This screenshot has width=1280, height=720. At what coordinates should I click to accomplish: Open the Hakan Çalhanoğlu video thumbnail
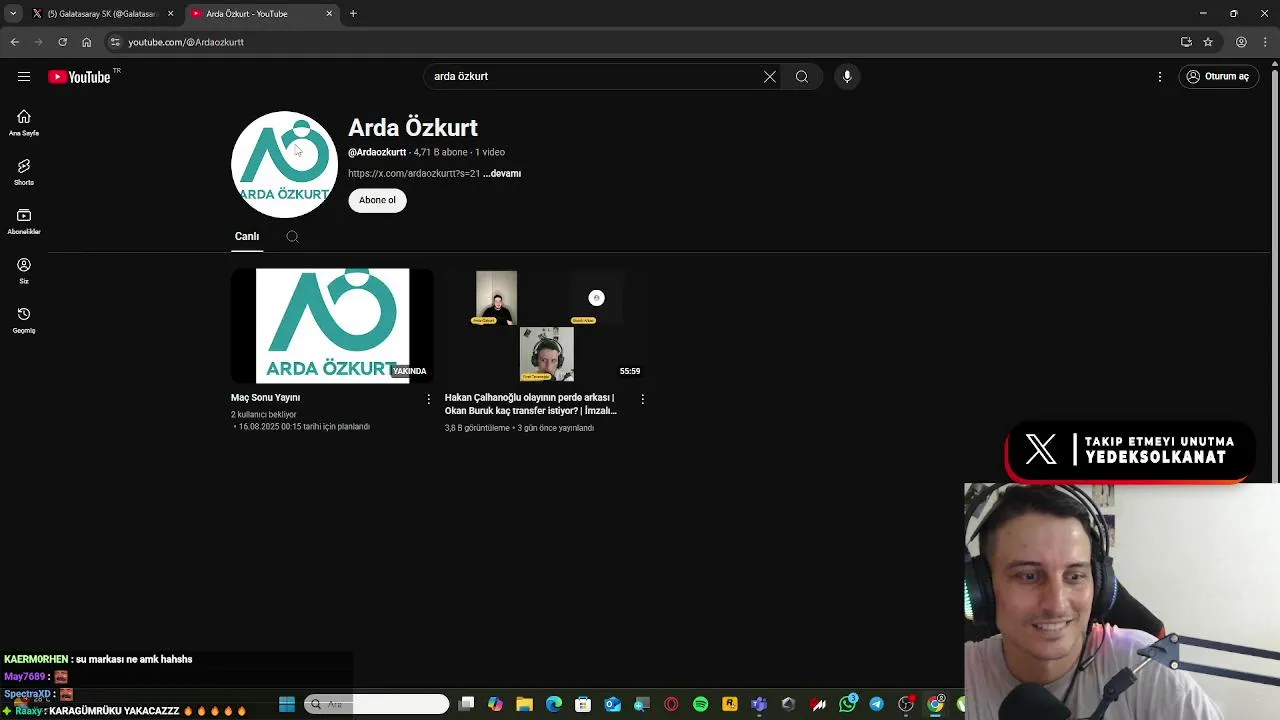click(546, 325)
